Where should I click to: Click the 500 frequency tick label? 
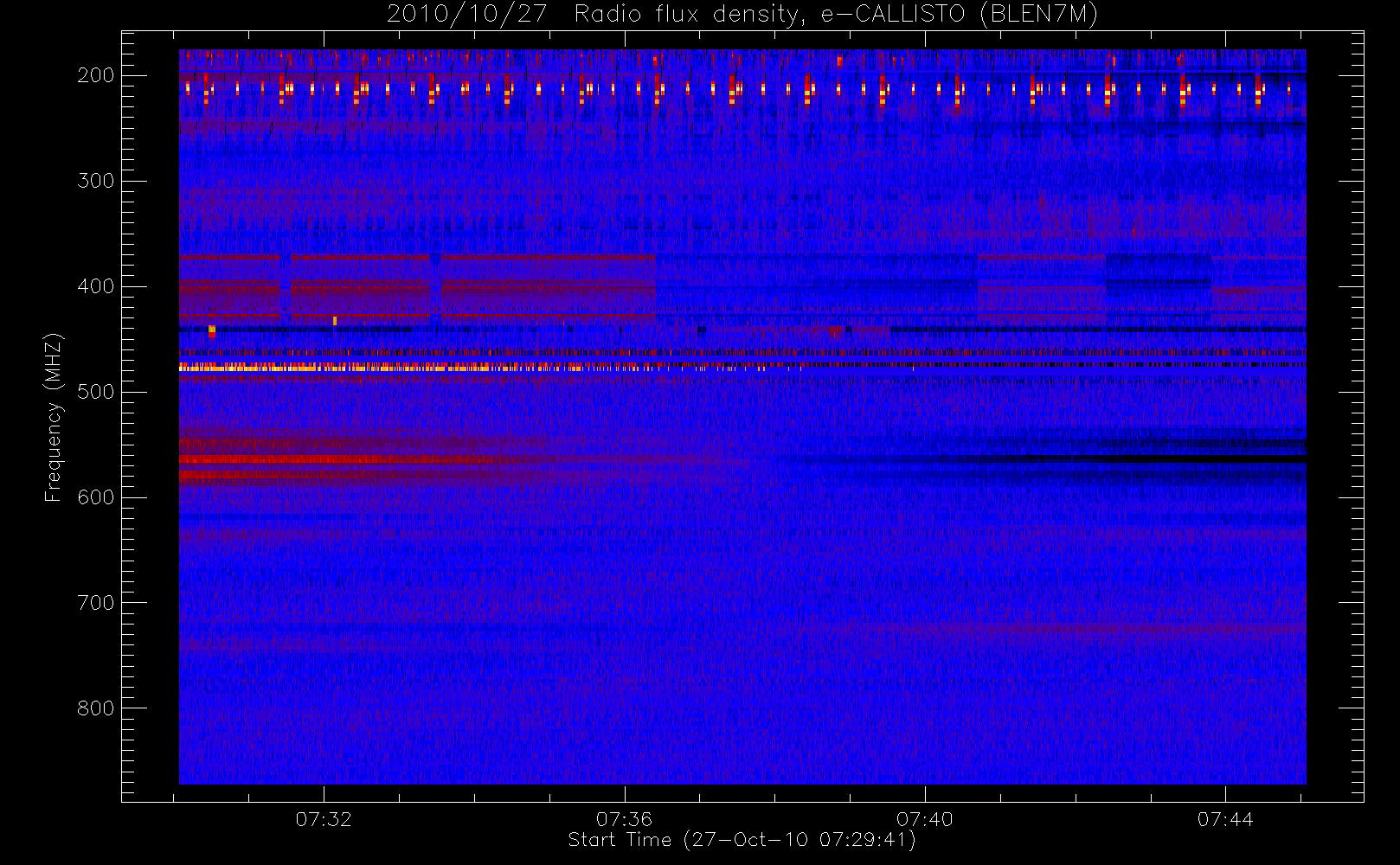point(96,392)
